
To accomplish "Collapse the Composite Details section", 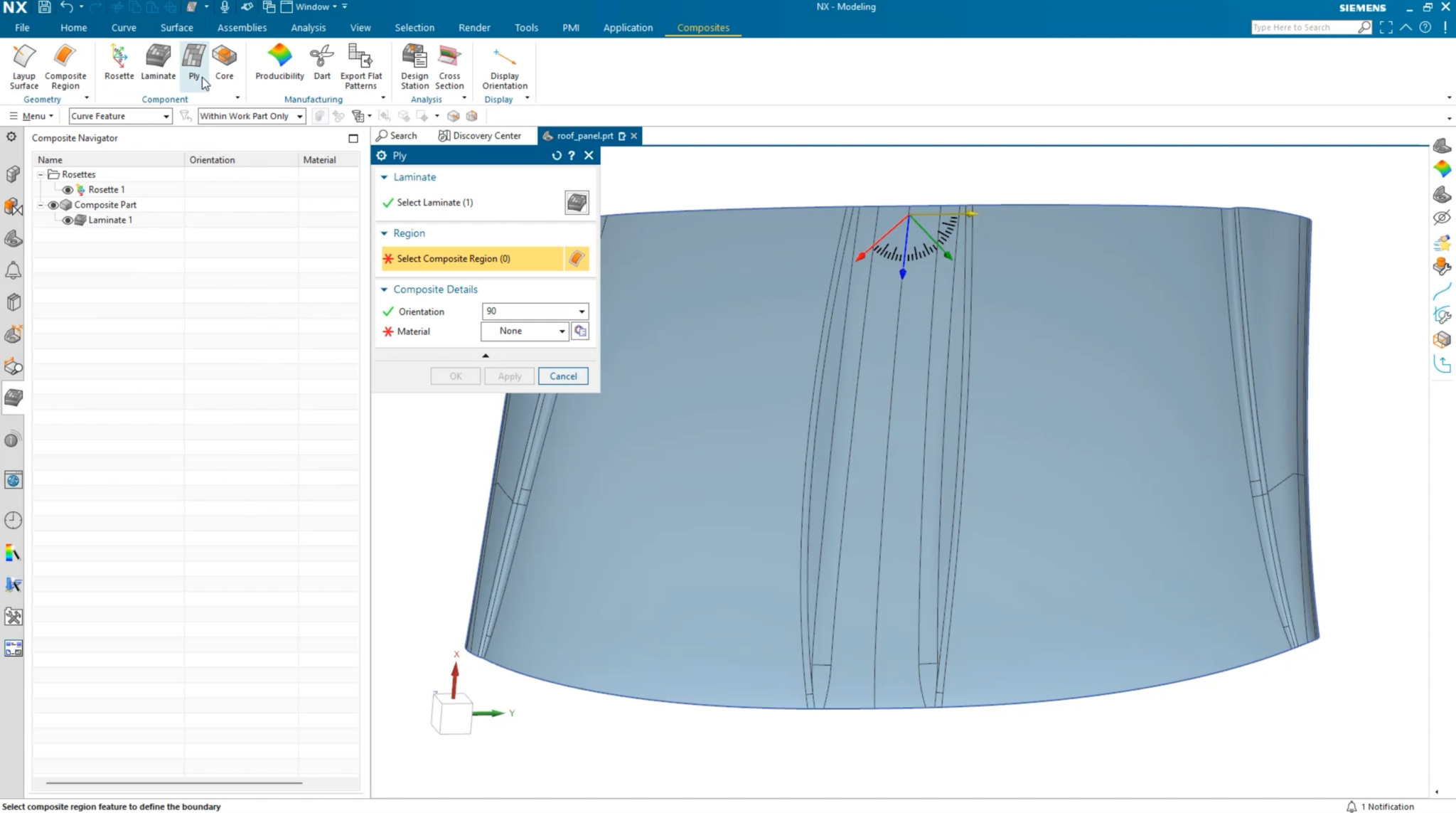I will [384, 289].
